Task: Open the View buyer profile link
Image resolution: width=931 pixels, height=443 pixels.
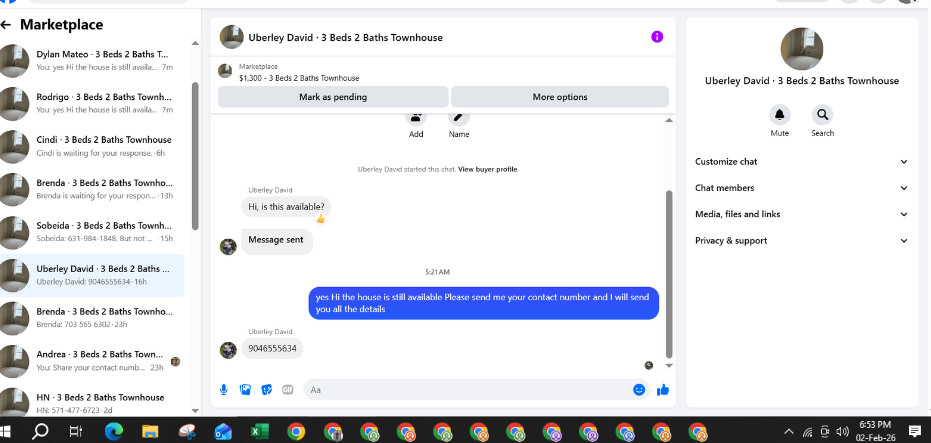Action: (487, 169)
